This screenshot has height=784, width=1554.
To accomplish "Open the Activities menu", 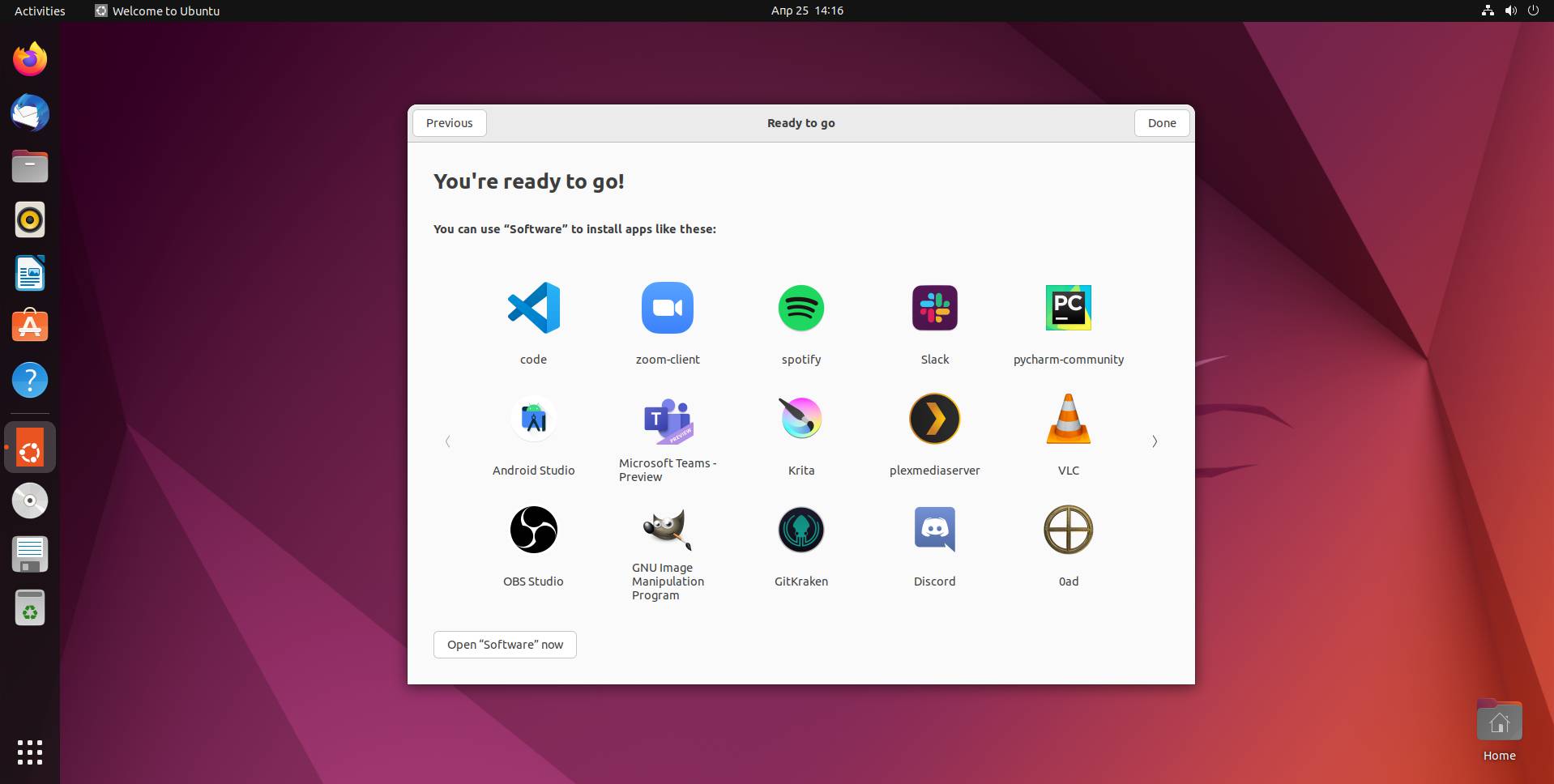I will pyautogui.click(x=38, y=11).
